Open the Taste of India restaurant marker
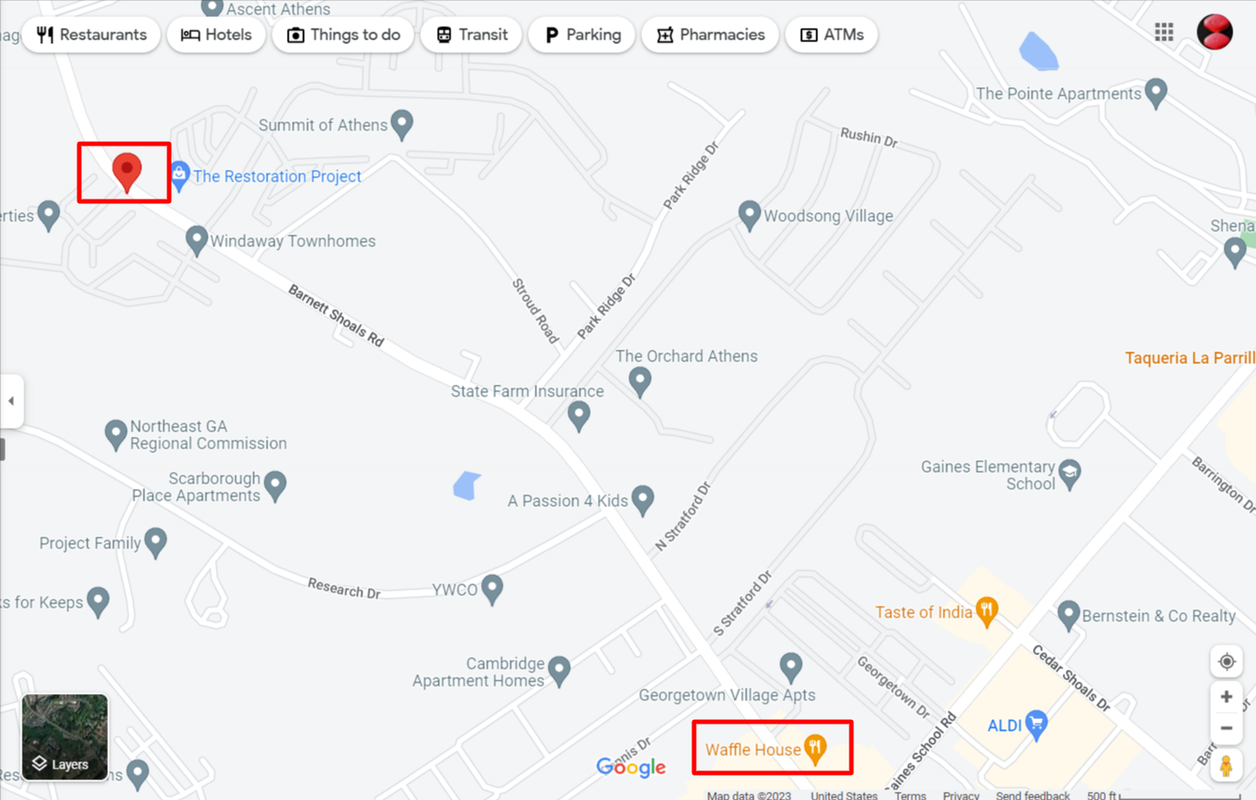The height and width of the screenshot is (800, 1256). pos(987,612)
